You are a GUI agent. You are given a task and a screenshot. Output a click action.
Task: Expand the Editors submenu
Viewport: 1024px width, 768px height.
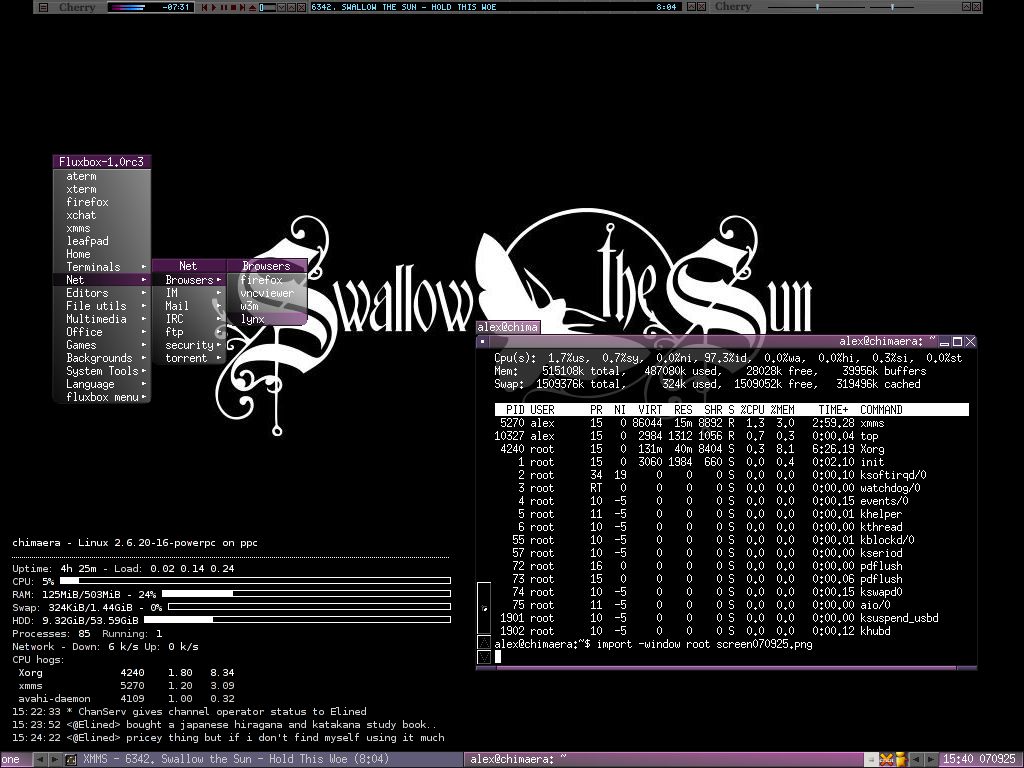(102, 293)
